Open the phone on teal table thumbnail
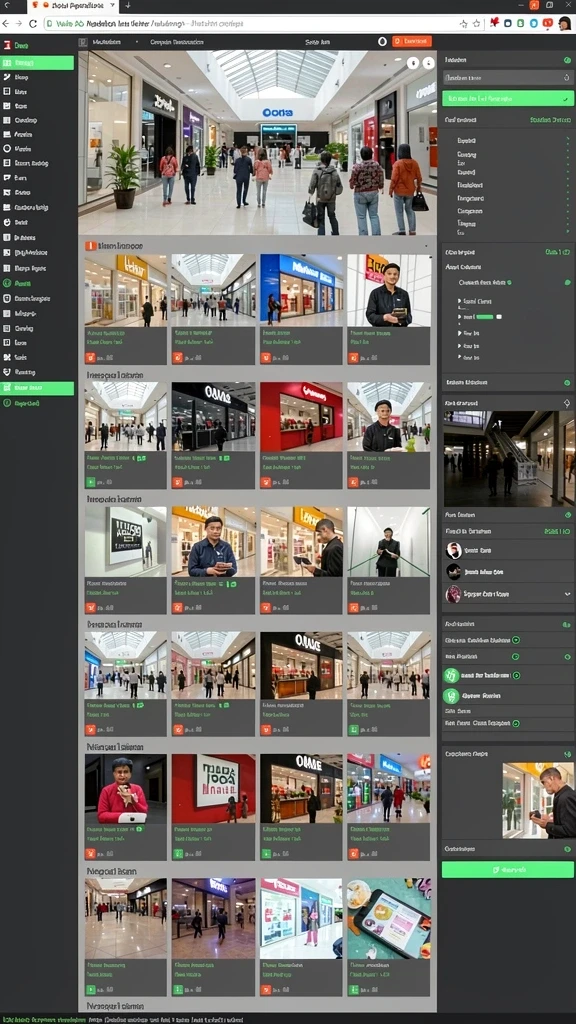Image resolution: width=576 pixels, height=1024 pixels. (389, 918)
